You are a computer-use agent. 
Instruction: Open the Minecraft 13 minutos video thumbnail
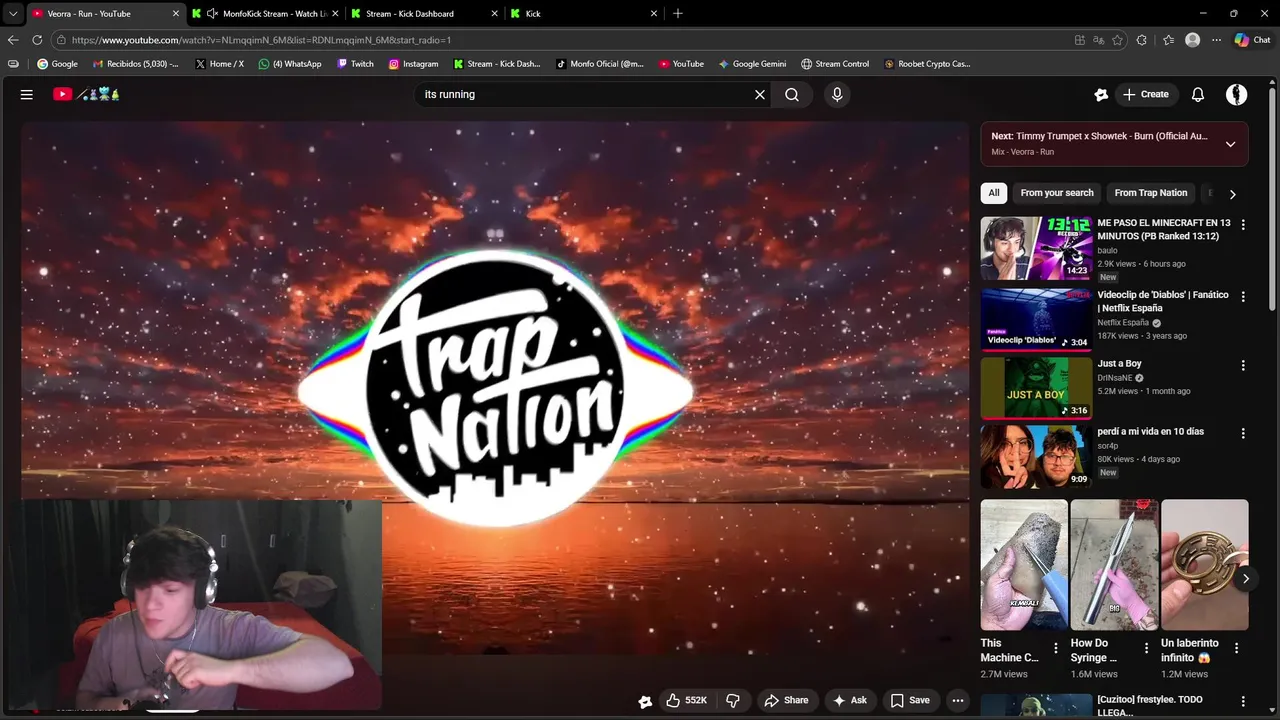point(1036,248)
